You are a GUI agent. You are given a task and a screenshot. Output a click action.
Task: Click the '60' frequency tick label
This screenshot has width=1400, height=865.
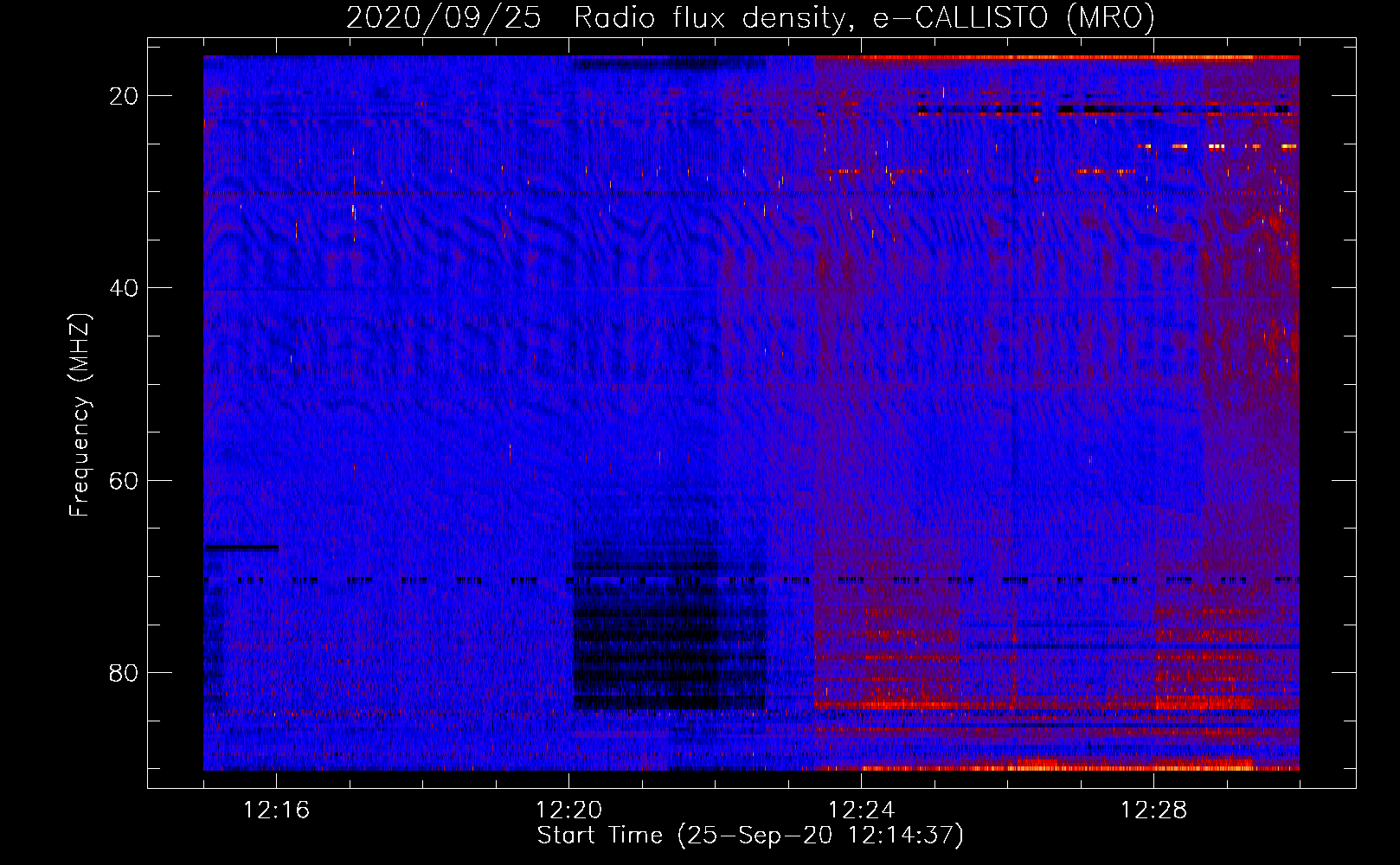(x=124, y=480)
